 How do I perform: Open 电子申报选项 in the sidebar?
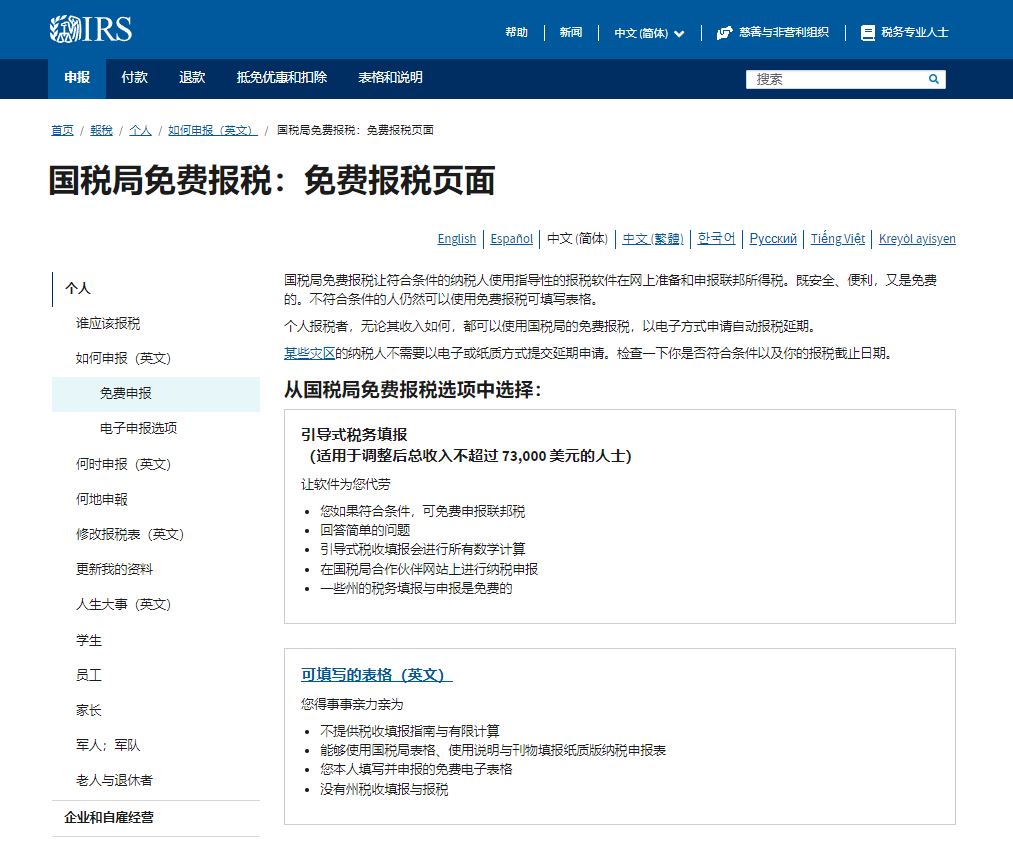(138, 428)
